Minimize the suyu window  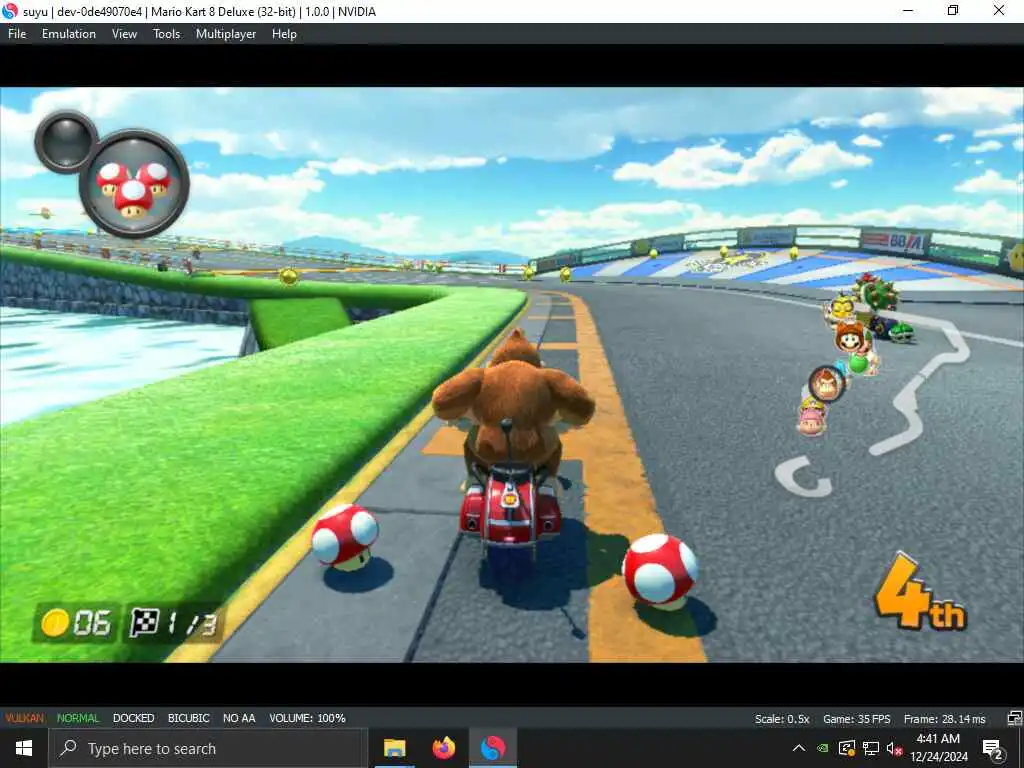[x=908, y=10]
